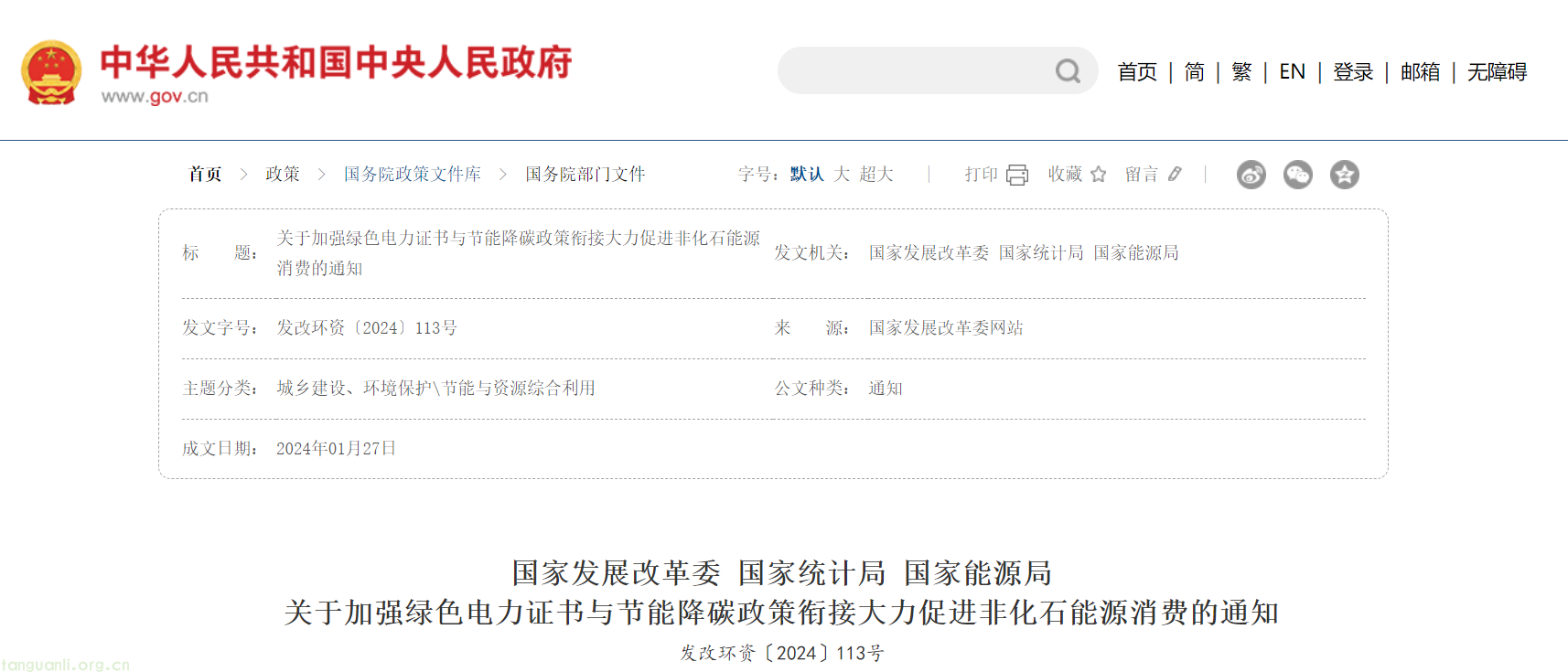1568x672 pixels.
Task: Go to 首页 in breadcrumb
Action: [x=205, y=174]
